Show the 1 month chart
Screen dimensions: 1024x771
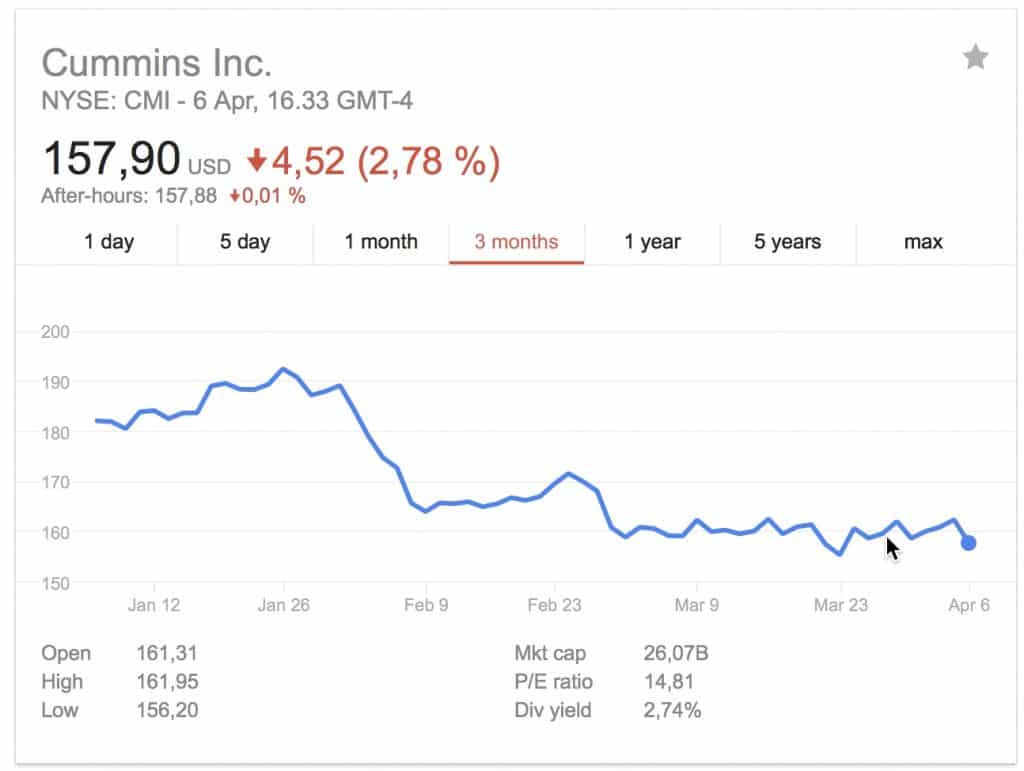click(x=381, y=242)
